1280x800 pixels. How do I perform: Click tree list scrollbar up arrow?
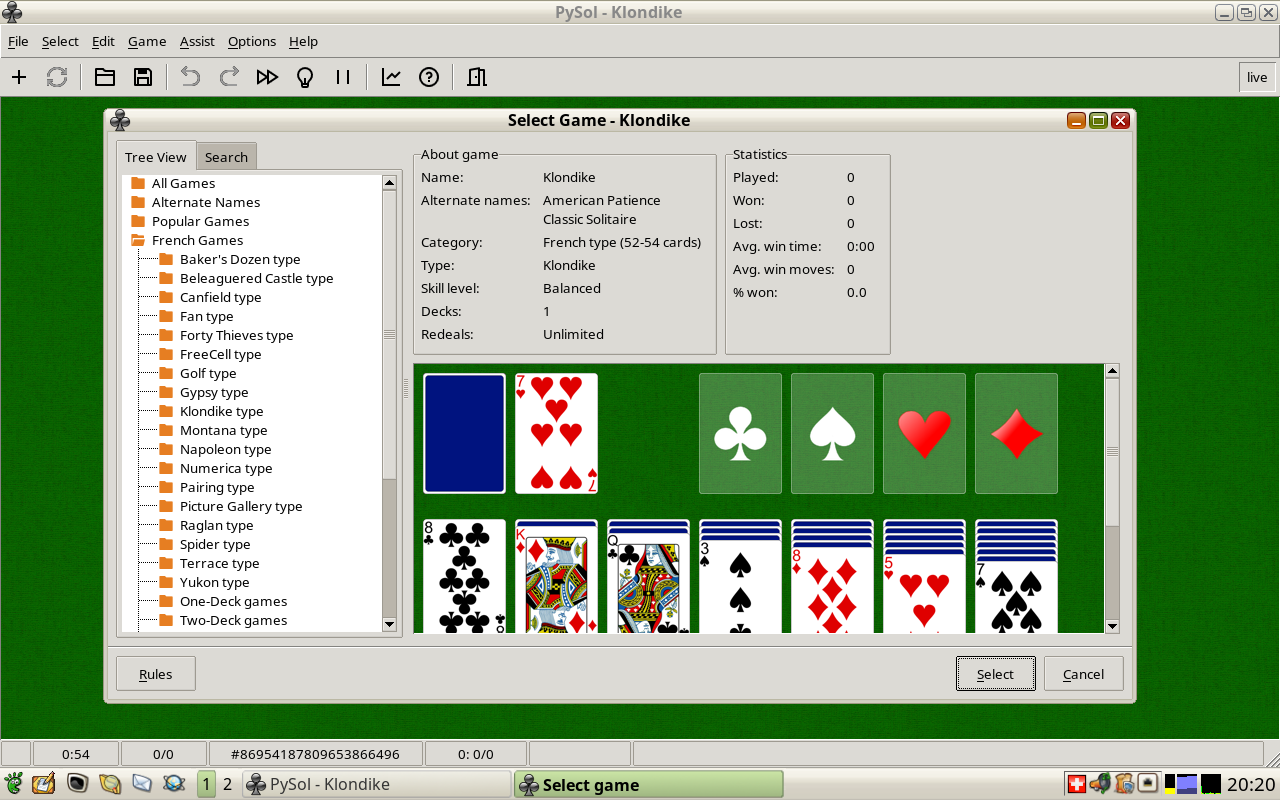coord(390,183)
